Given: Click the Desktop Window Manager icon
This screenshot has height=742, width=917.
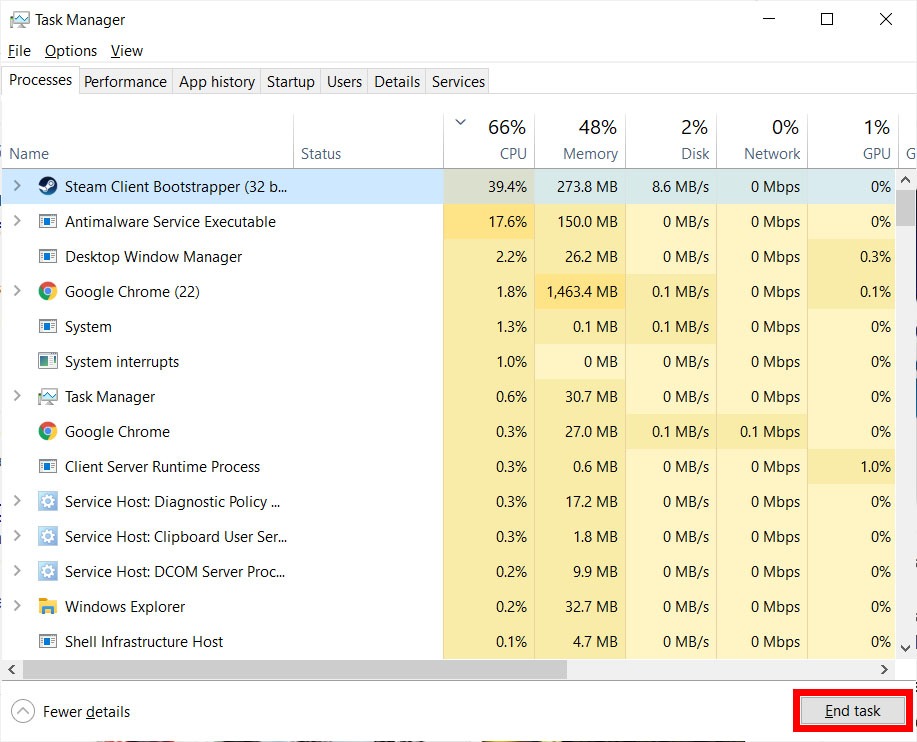Looking at the screenshot, I should click(48, 256).
